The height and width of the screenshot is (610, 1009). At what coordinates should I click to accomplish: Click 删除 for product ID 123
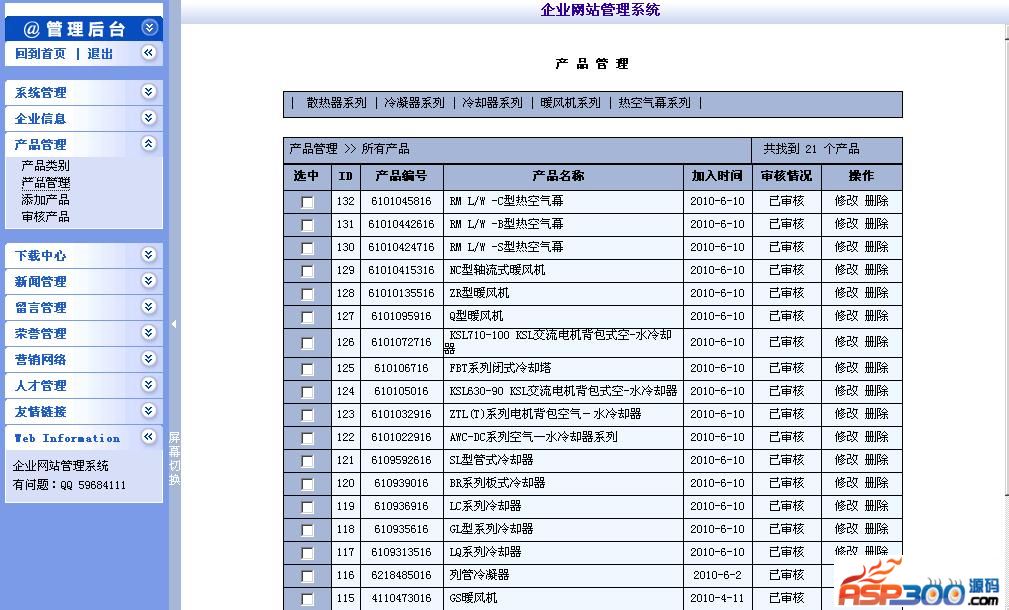pyautogui.click(x=876, y=414)
